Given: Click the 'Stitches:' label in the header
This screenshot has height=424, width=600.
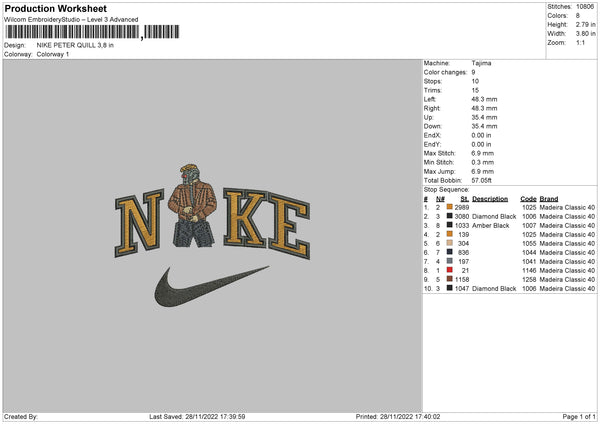Looking at the screenshot, I should [x=559, y=7].
